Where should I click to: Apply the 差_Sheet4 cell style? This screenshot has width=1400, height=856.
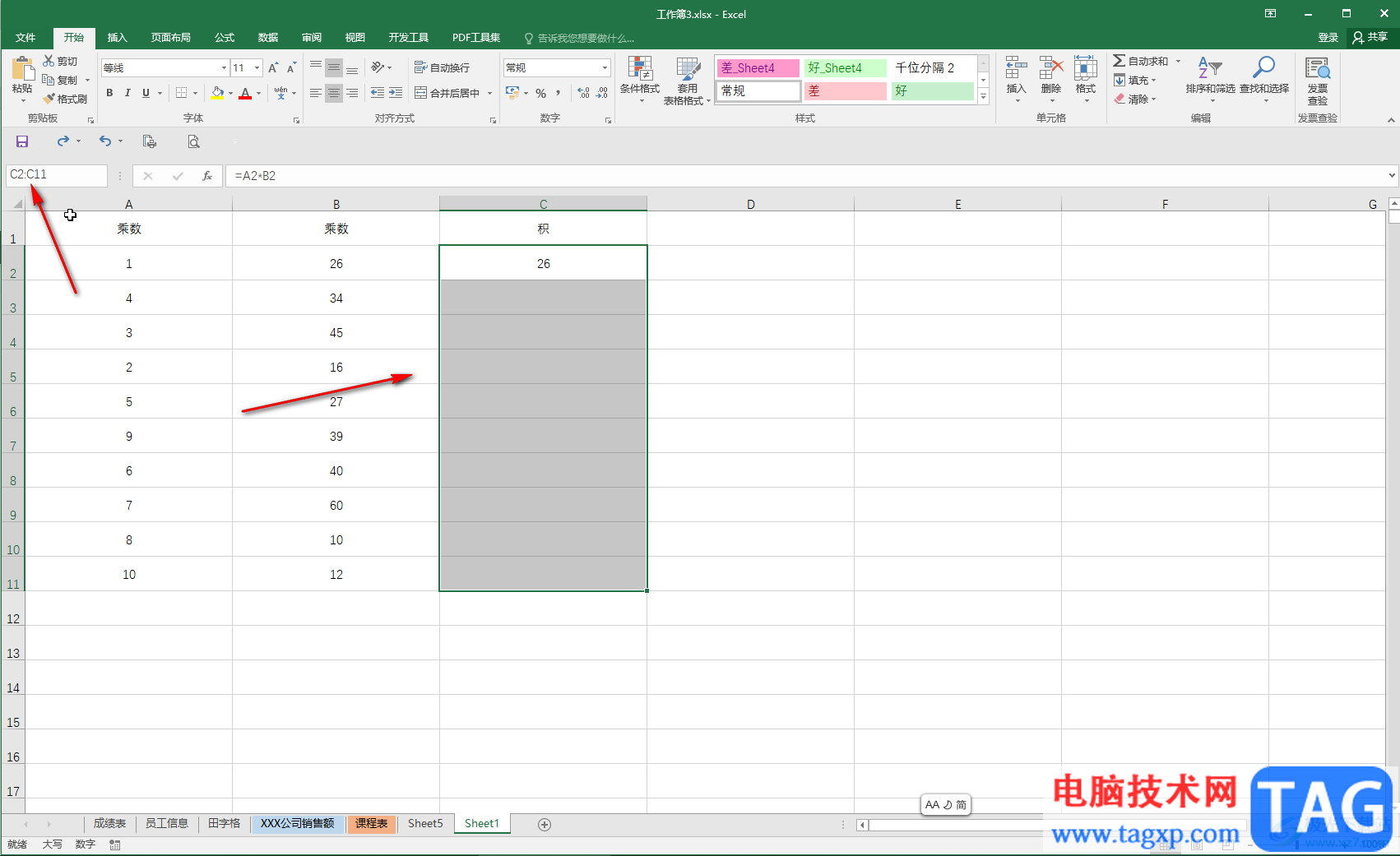(758, 68)
